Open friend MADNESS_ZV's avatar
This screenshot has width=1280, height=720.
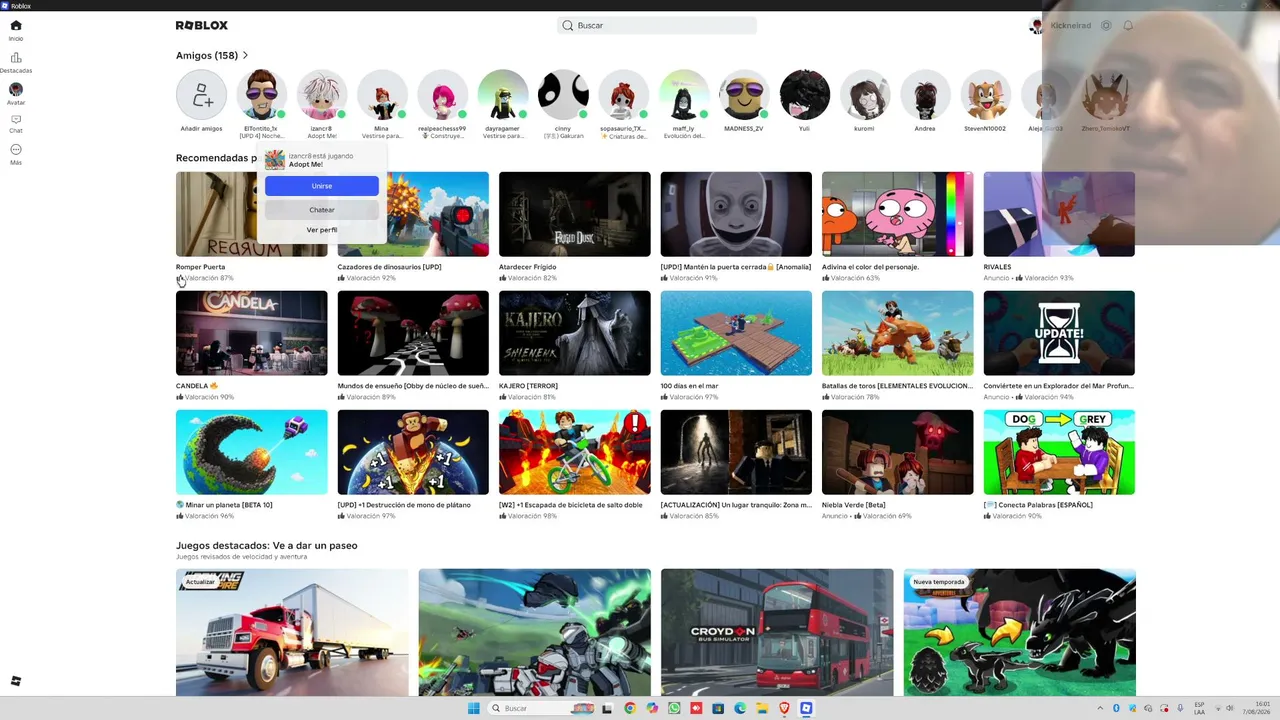coord(744,95)
